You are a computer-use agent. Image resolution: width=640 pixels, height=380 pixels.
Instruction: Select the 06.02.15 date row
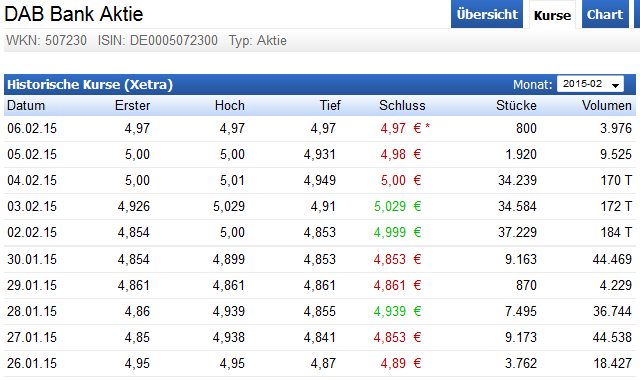[320, 129]
